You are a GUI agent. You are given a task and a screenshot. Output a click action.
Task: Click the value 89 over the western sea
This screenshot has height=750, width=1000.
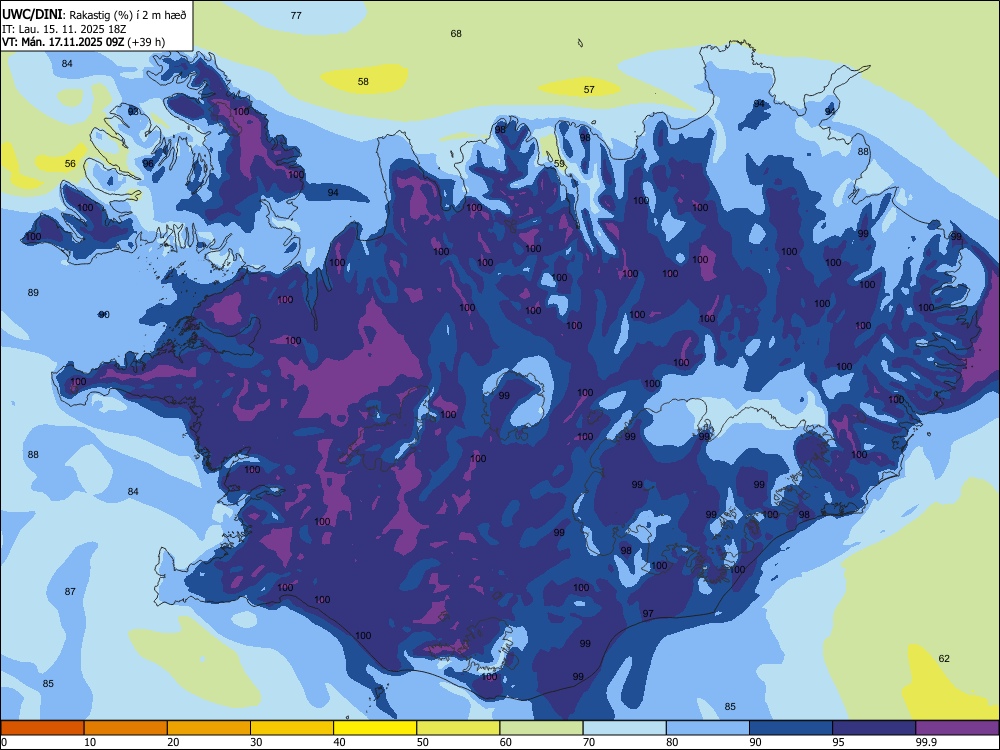(x=33, y=293)
